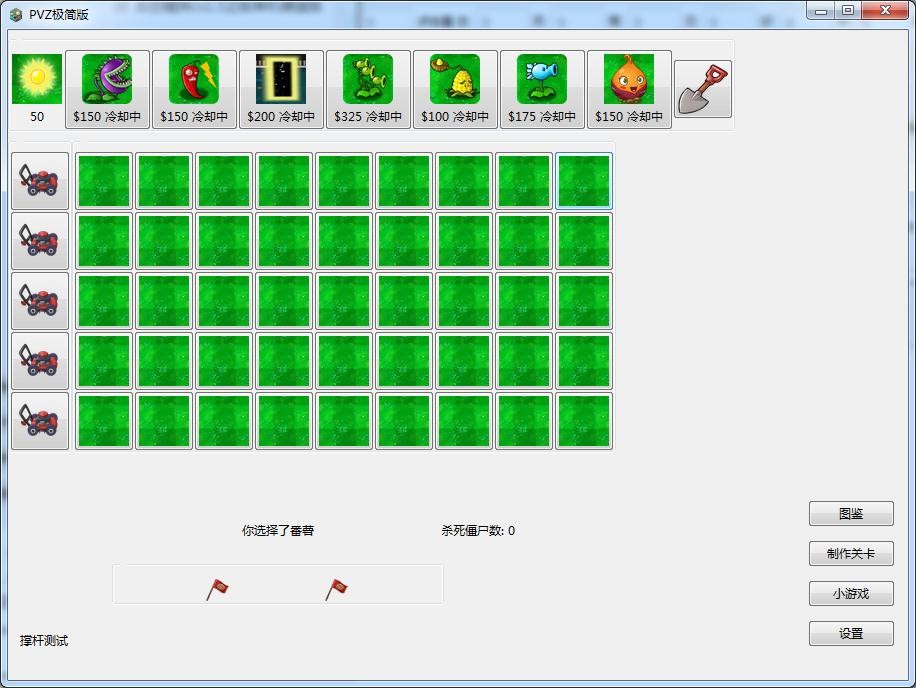Click the 你选择了番薯 status text
The height and width of the screenshot is (688, 916).
coord(278,530)
